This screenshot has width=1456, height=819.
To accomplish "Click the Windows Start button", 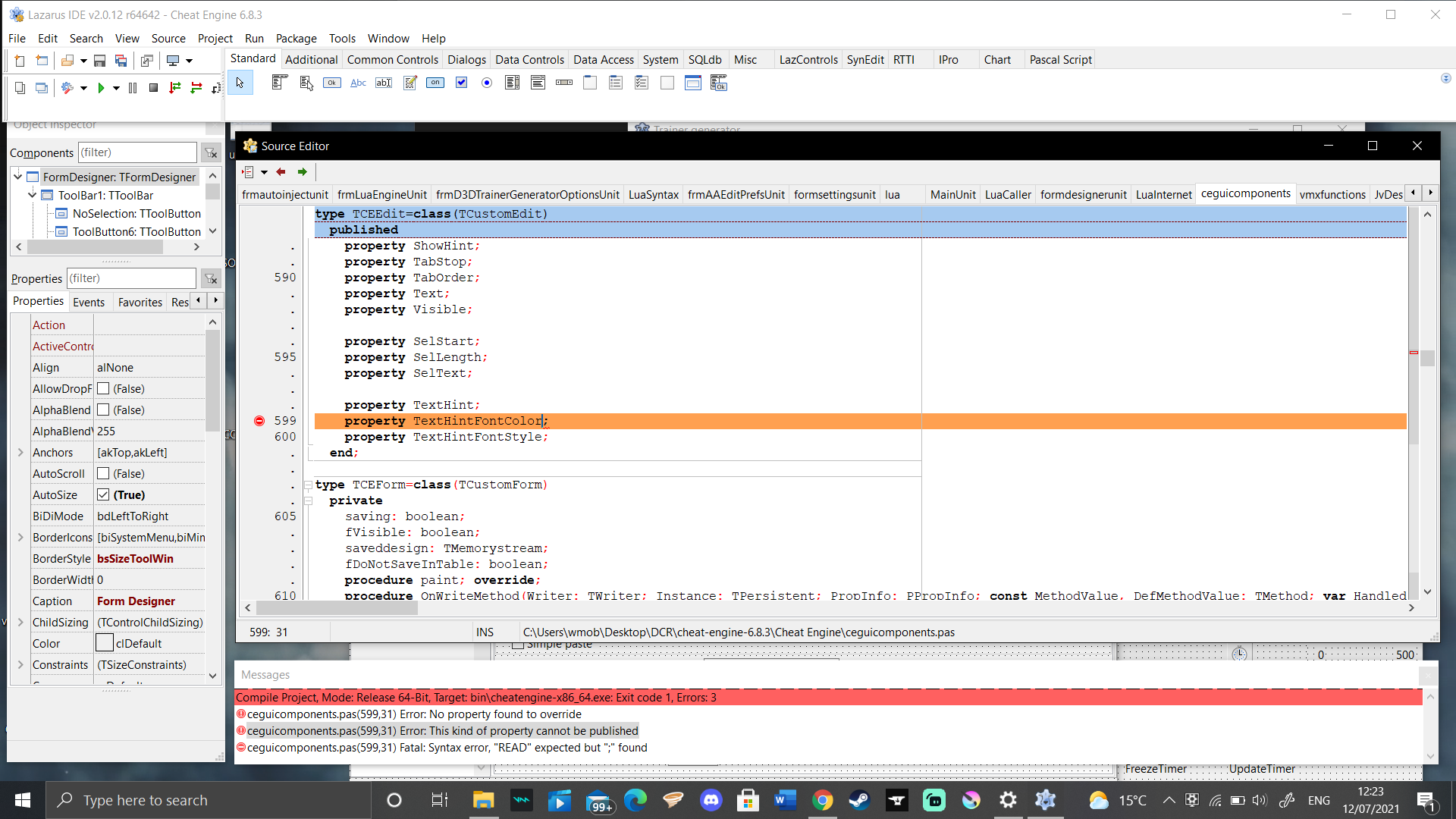I will point(22,800).
